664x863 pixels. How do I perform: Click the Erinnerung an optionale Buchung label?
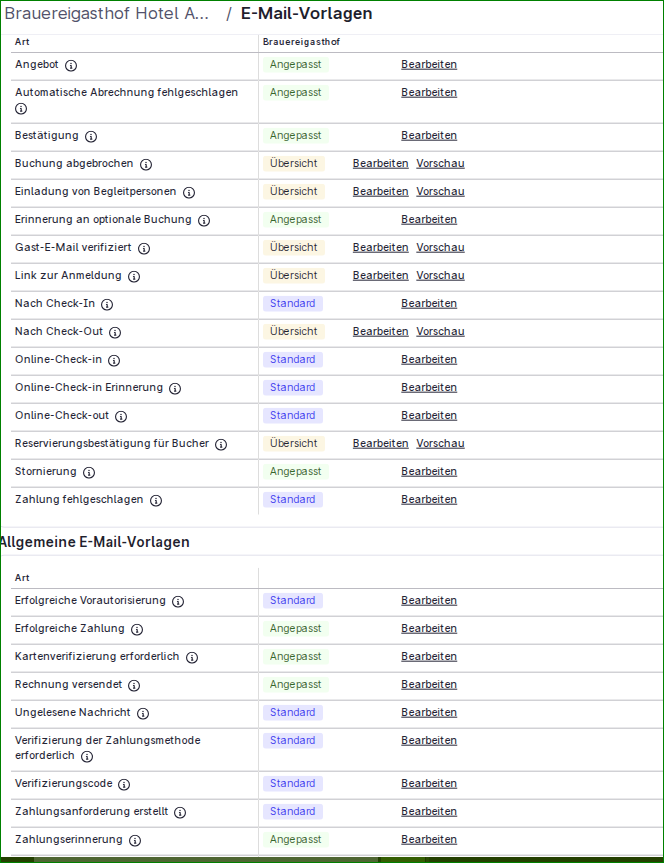click(103, 220)
